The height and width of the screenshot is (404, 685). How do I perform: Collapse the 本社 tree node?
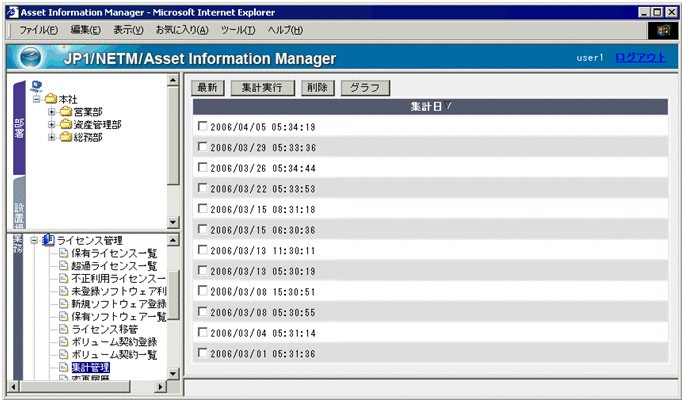click(37, 99)
